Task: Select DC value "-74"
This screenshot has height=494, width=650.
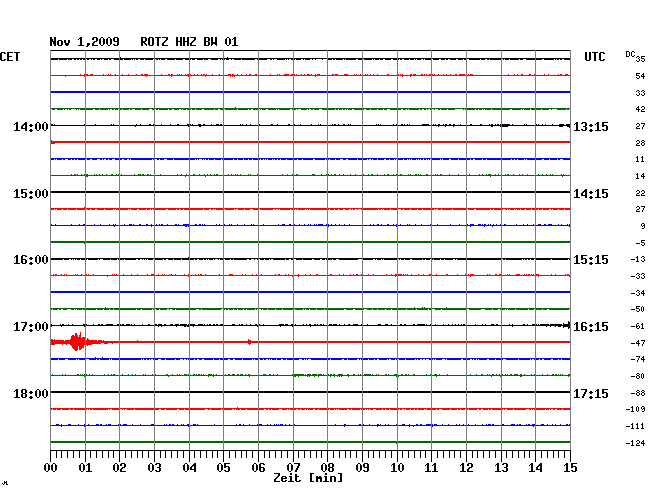Action: [638, 359]
